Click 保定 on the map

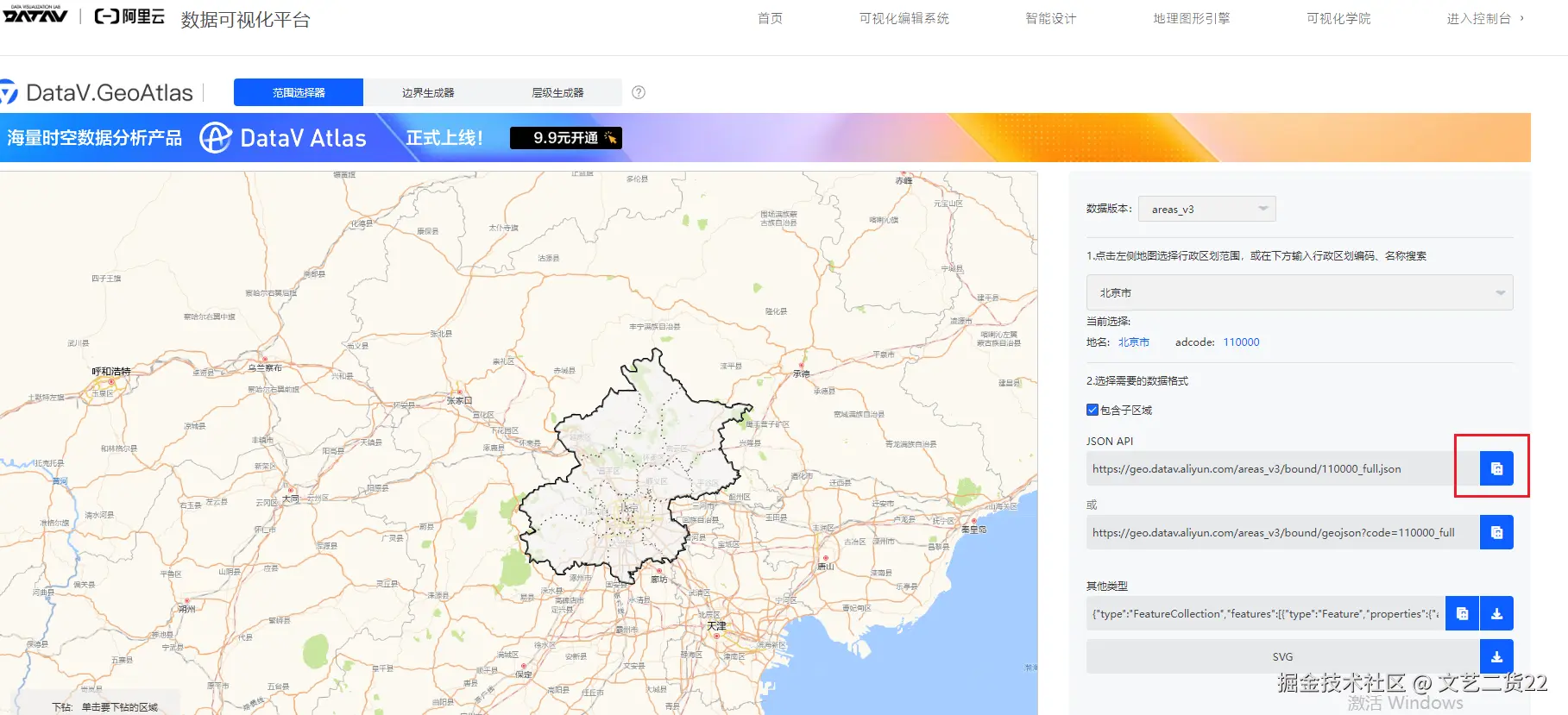524,674
